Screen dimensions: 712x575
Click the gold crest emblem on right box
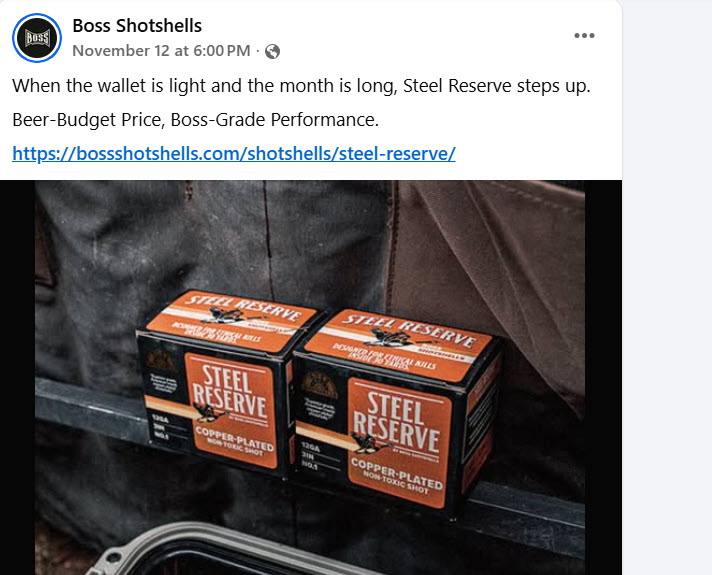(319, 385)
